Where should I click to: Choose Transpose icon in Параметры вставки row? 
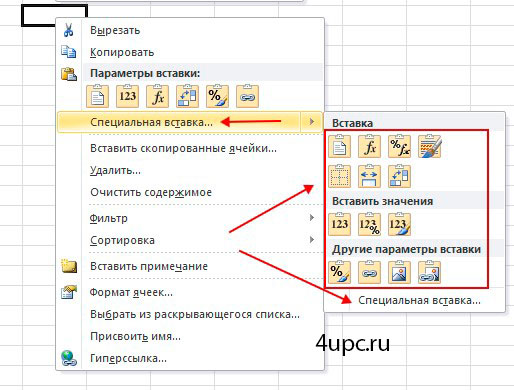point(187,96)
